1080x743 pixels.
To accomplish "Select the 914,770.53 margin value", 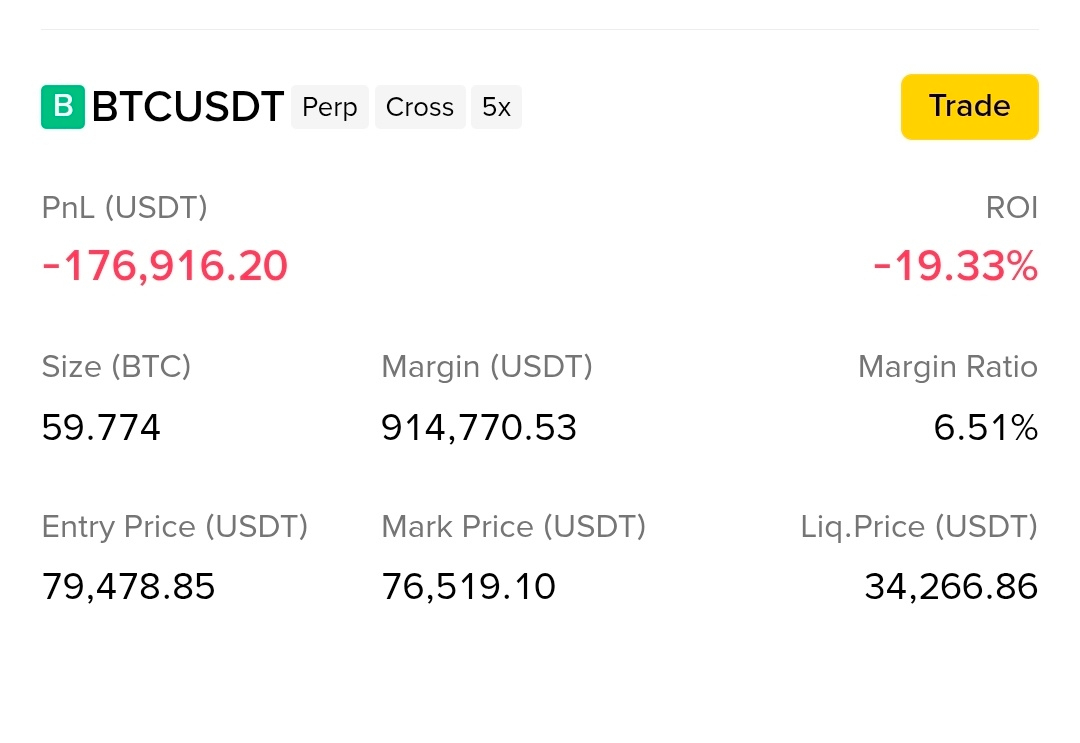I will [x=479, y=428].
